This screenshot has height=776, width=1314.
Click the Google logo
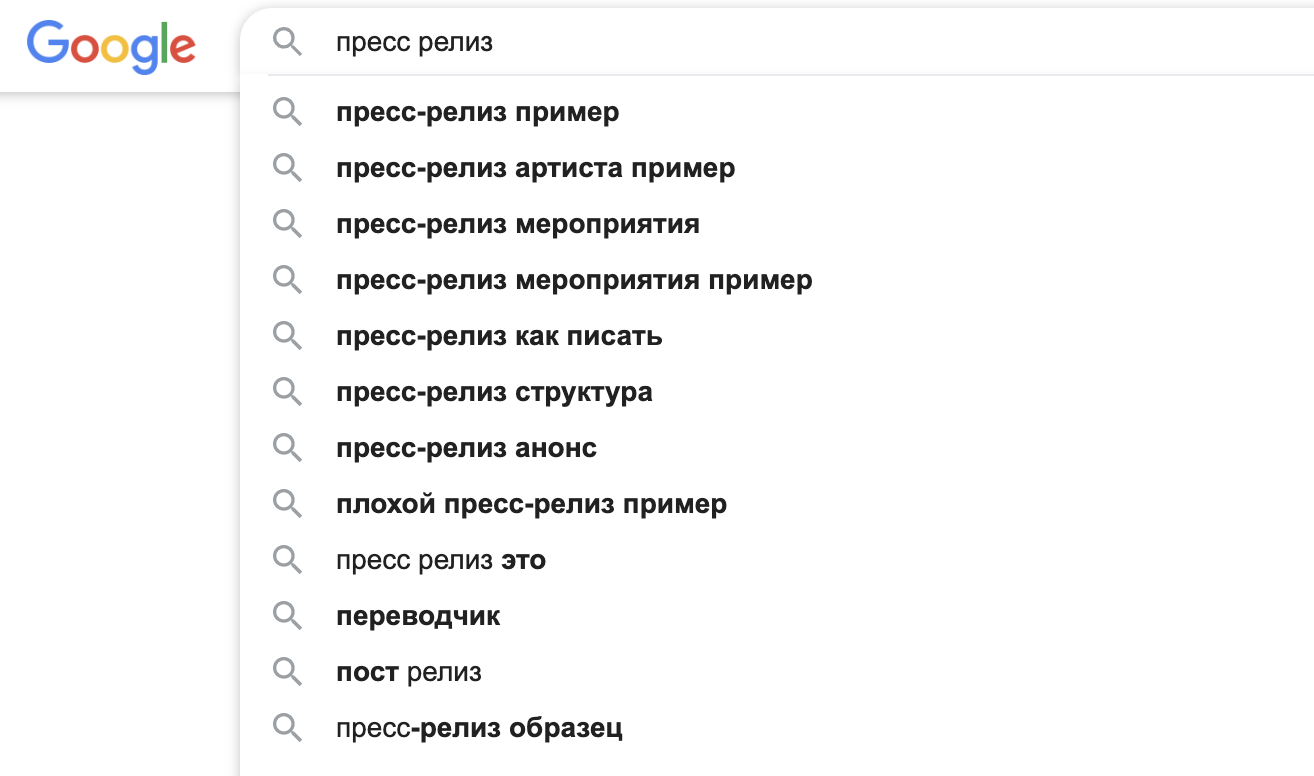coord(111,46)
